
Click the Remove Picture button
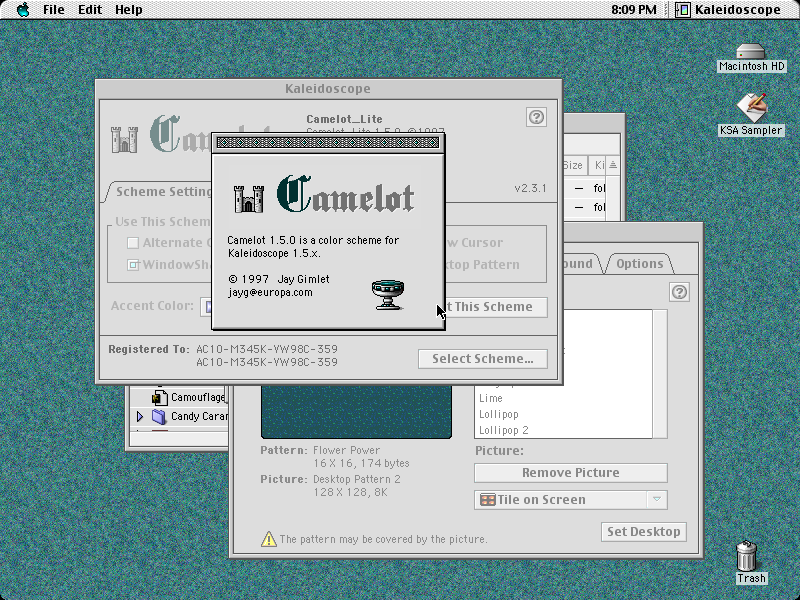click(570, 473)
